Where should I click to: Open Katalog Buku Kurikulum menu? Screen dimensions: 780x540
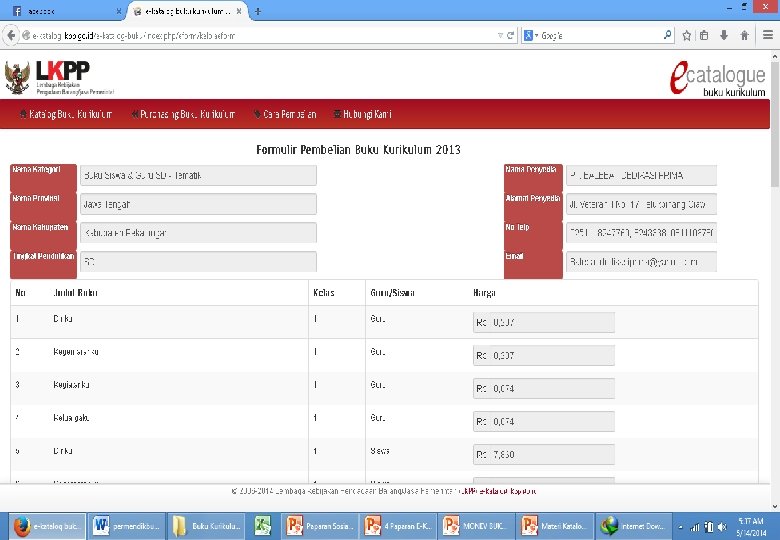(x=66, y=114)
